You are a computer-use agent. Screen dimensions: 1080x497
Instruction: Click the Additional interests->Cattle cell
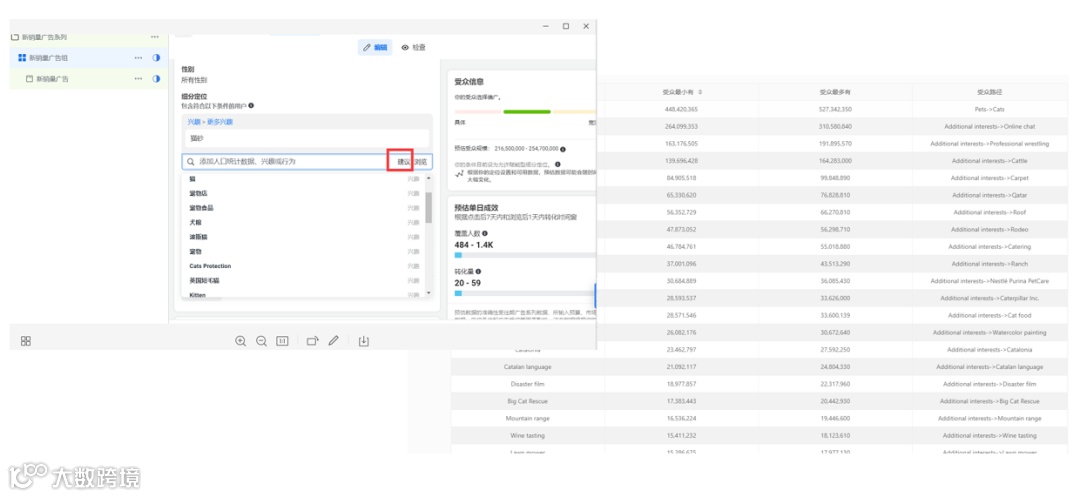coord(989,161)
